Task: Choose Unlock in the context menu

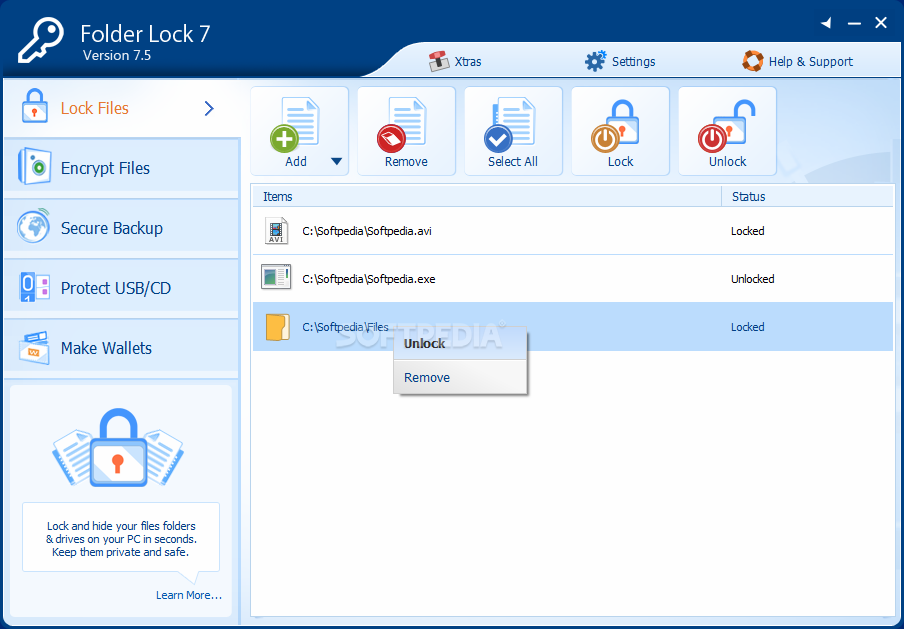Action: (x=460, y=344)
